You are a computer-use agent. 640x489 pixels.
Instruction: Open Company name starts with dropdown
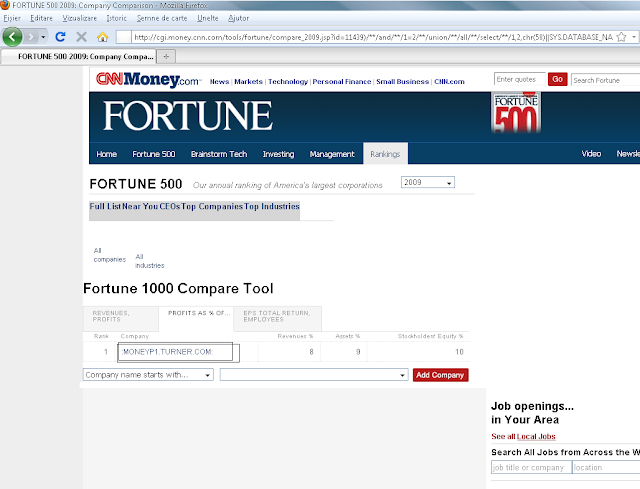pos(148,375)
